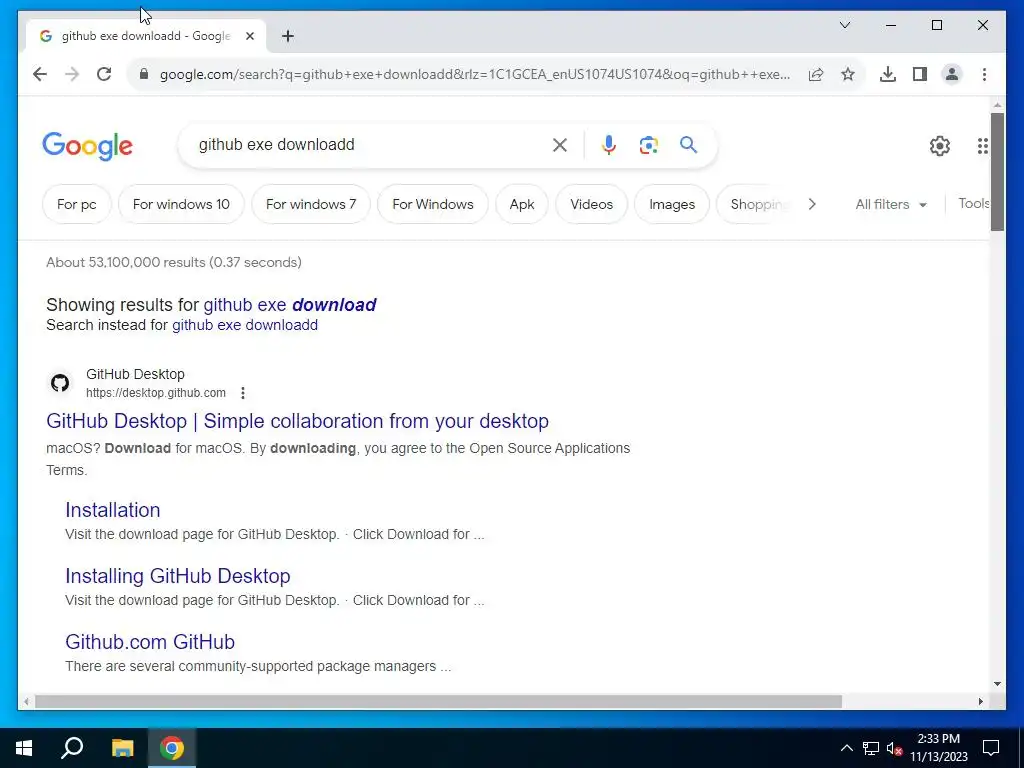Viewport: 1024px width, 768px height.
Task: Click the muted volume tray icon
Action: [894, 748]
